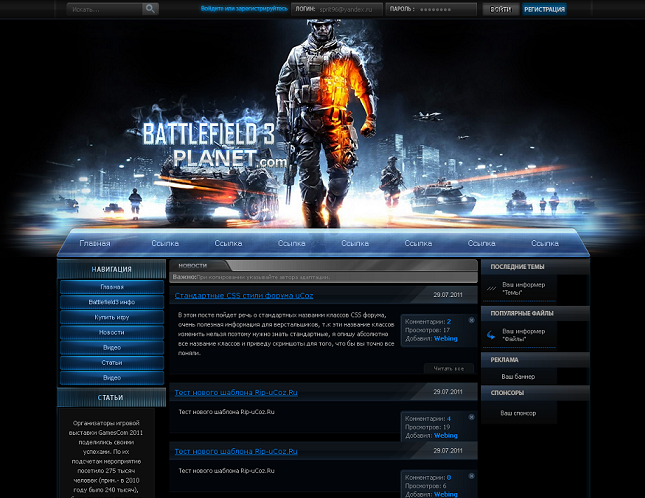Click the СПОНСОРЫ block header

[x=535, y=393]
